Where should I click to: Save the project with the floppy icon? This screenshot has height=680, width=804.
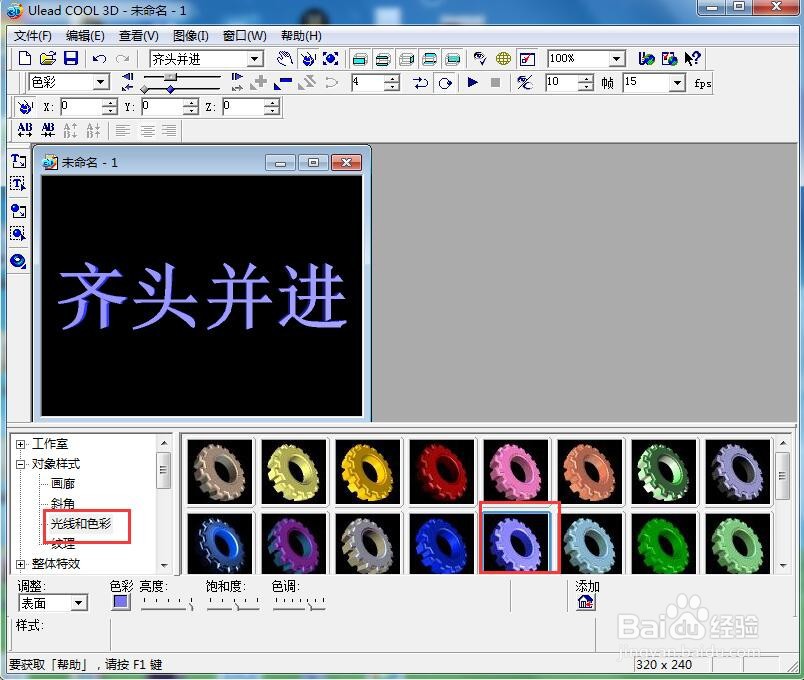[70, 58]
